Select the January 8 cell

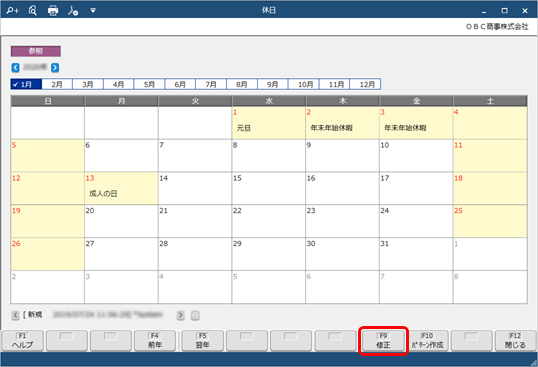click(x=269, y=156)
